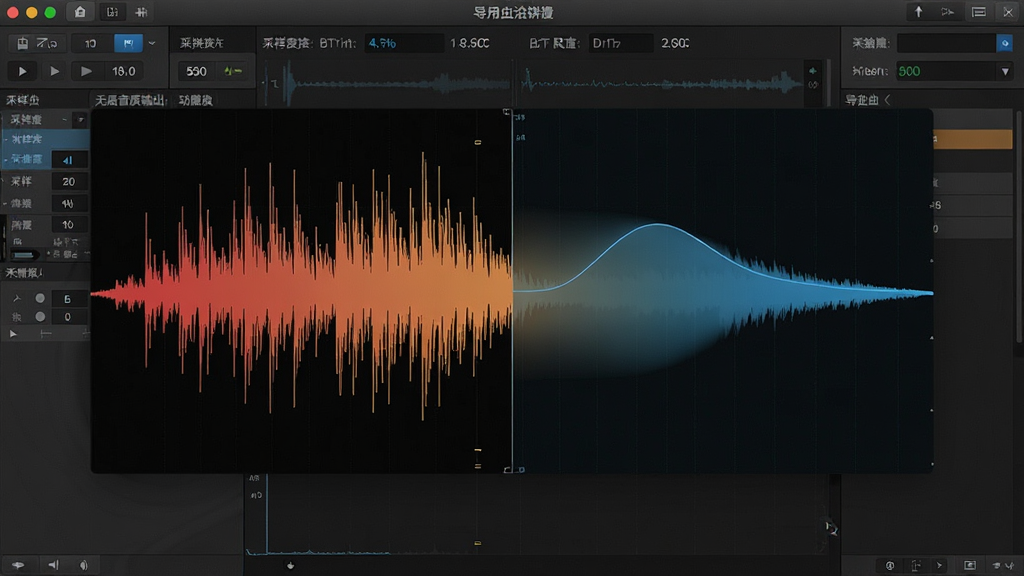Click the green plus icon beside the overview waveform
Screen dimensions: 1024x576
(812, 71)
